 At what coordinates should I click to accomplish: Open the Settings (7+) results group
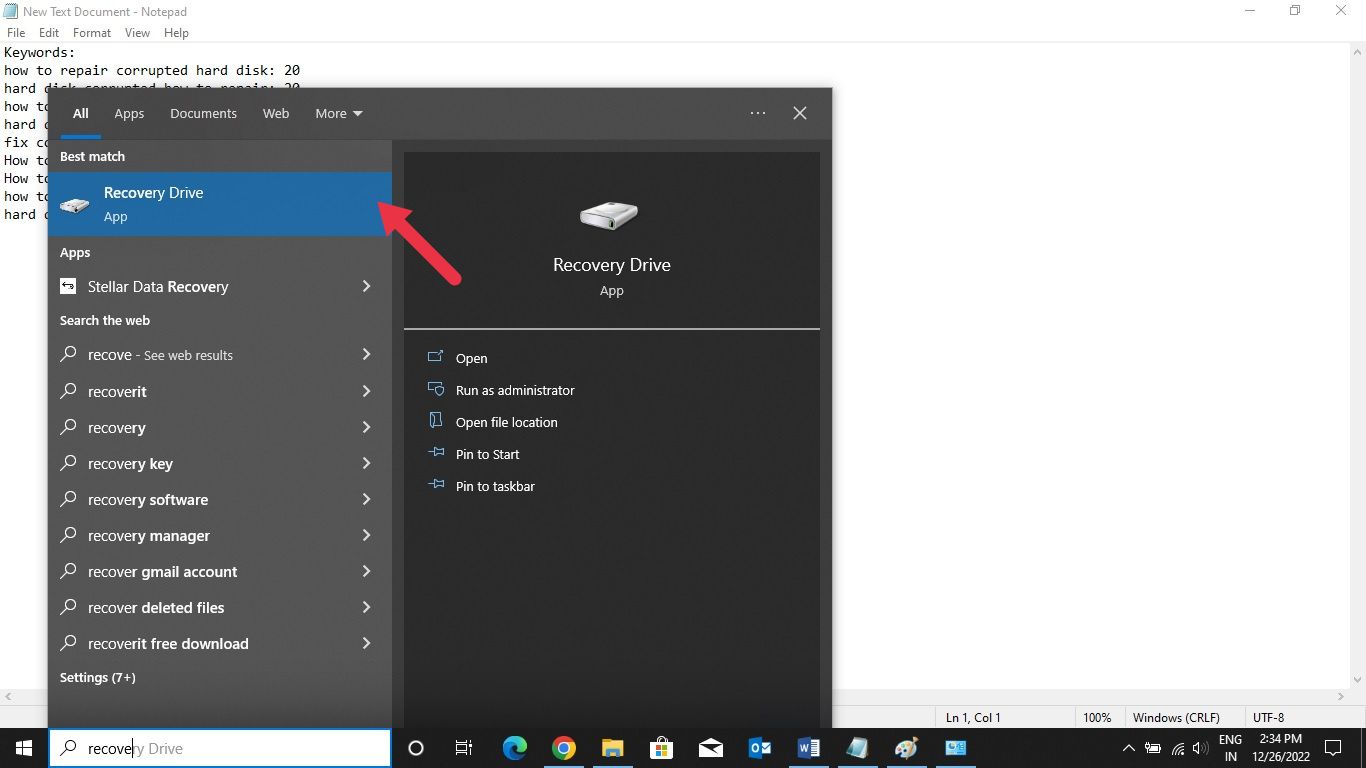[97, 677]
